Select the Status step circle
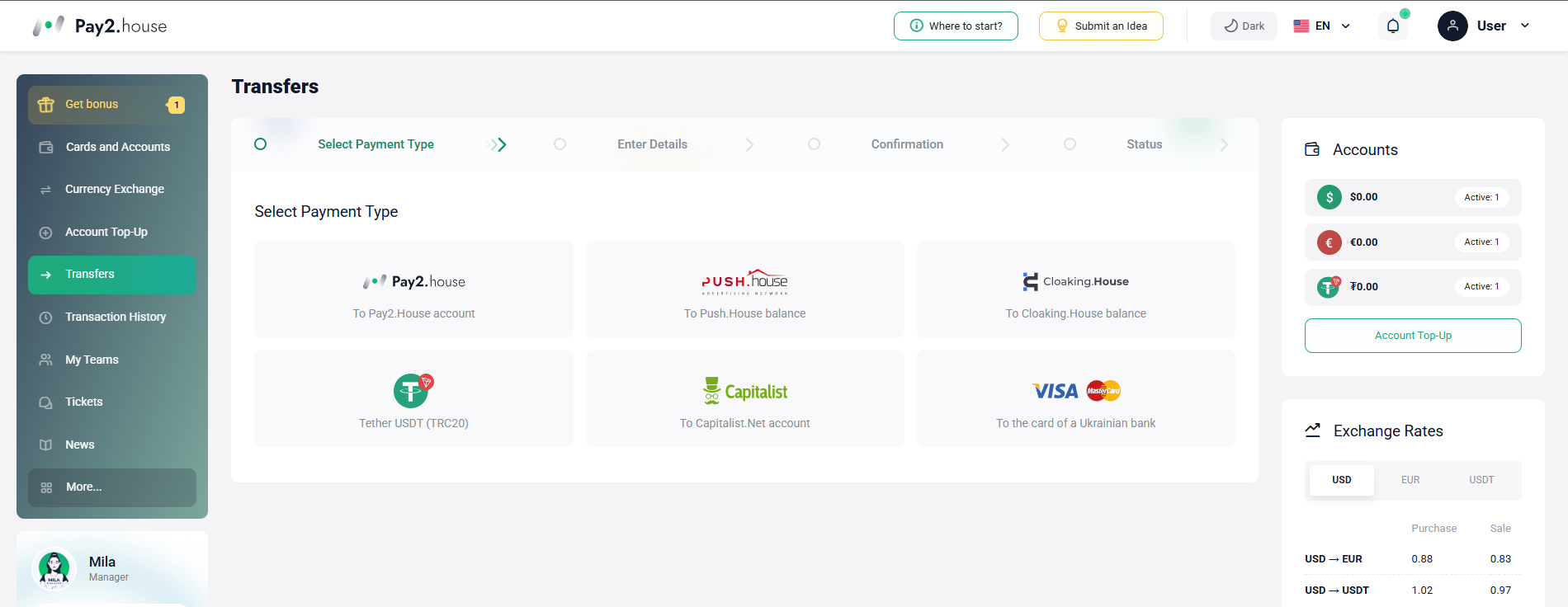Image resolution: width=1568 pixels, height=607 pixels. [x=1070, y=144]
